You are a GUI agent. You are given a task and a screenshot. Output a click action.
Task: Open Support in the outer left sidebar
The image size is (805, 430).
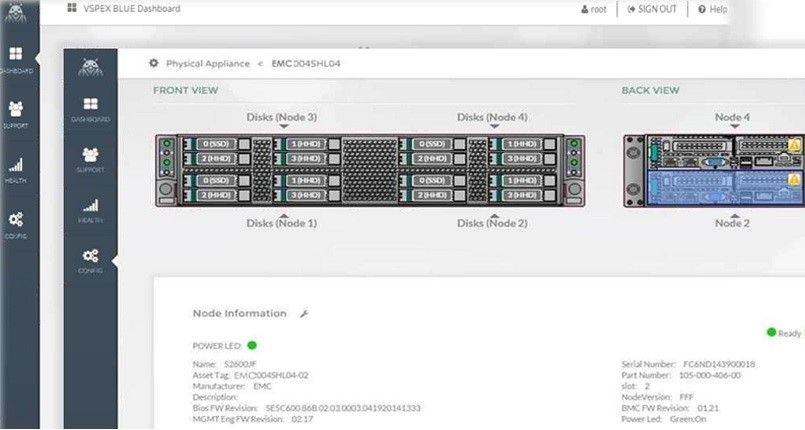point(16,114)
